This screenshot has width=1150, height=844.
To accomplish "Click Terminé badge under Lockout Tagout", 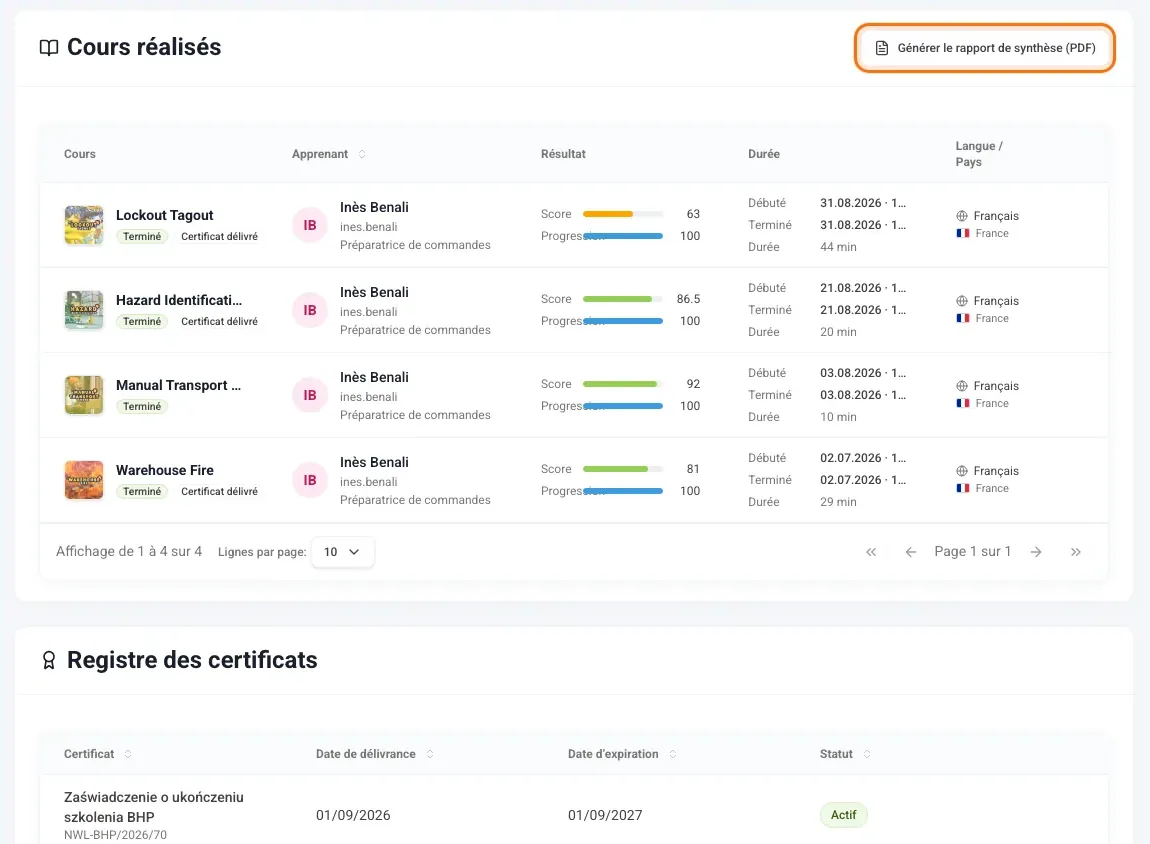I will pyautogui.click(x=142, y=236).
